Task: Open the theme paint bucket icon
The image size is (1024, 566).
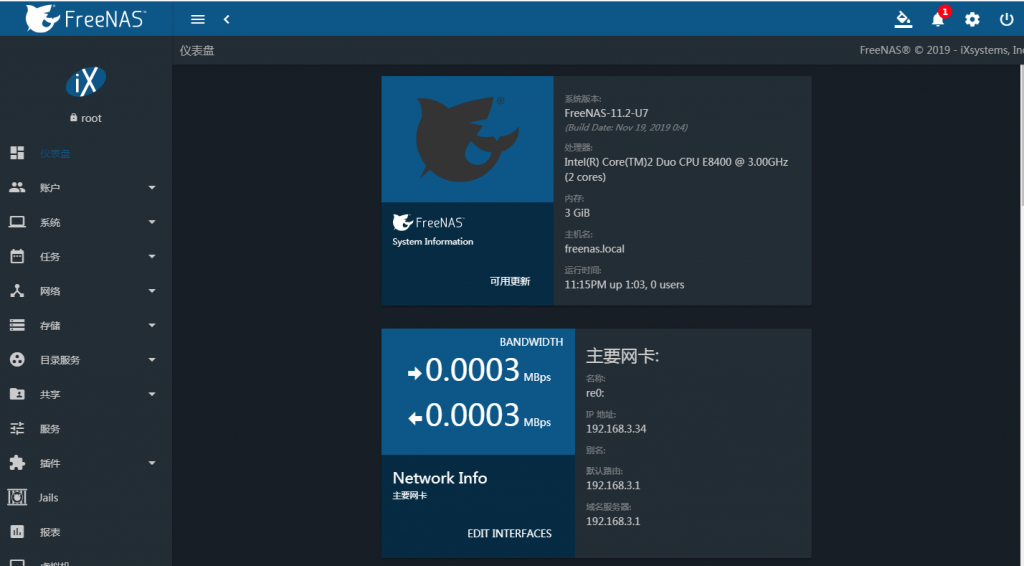Action: [x=903, y=20]
